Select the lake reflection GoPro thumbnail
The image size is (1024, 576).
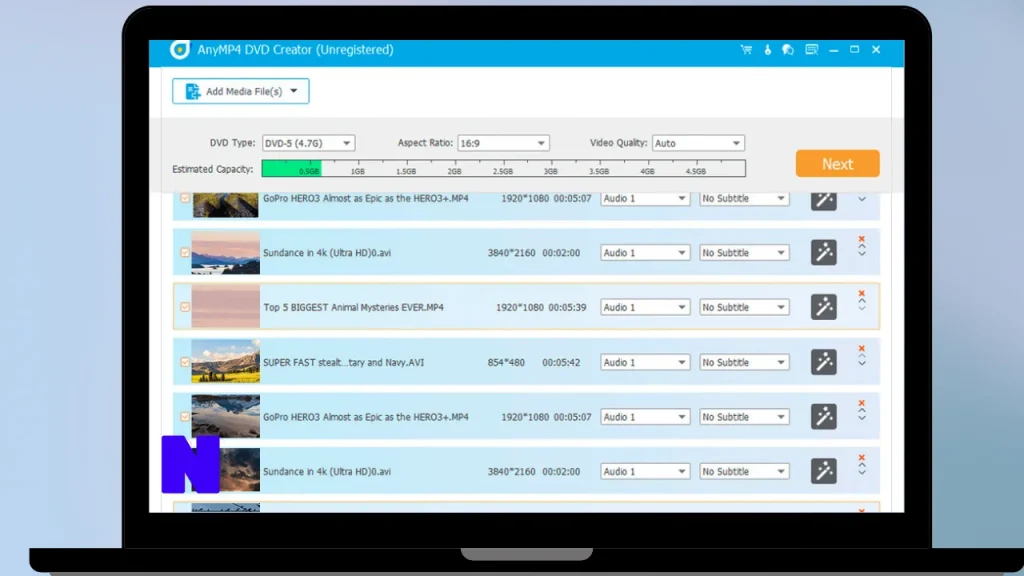pyautogui.click(x=225, y=416)
